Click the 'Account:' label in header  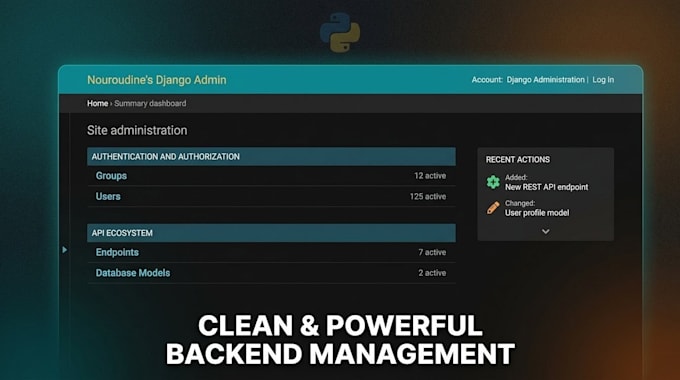coord(487,80)
